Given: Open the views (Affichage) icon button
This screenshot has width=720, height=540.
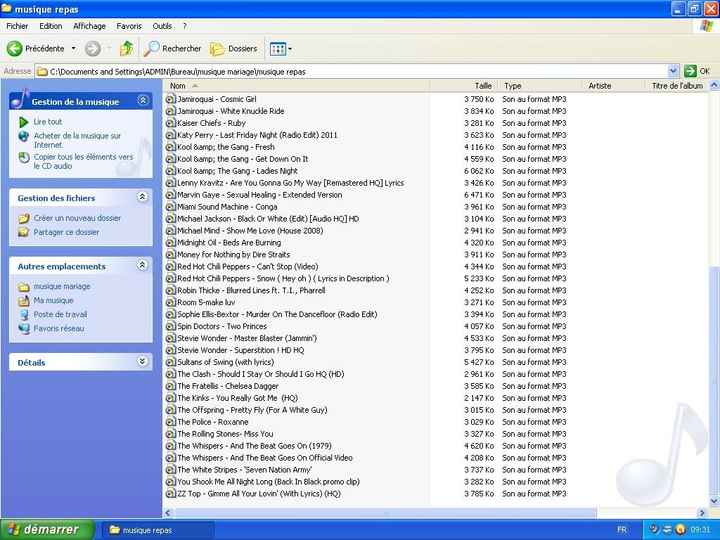Looking at the screenshot, I should pos(278,49).
